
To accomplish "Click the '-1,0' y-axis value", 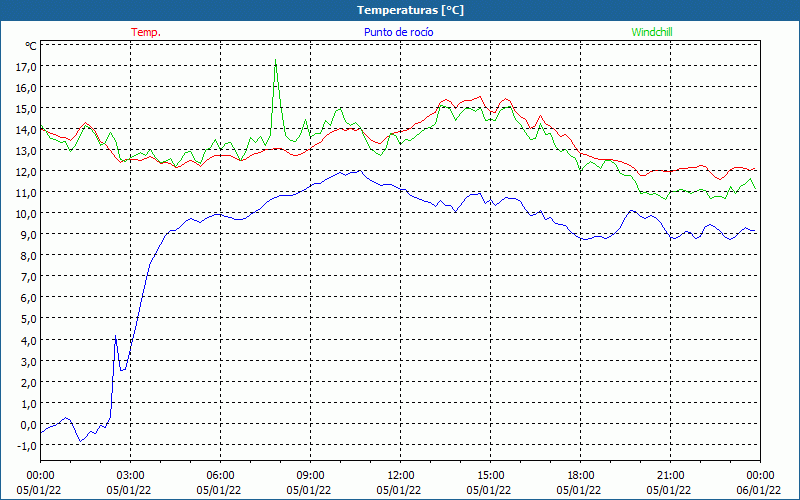I will click(27, 446).
